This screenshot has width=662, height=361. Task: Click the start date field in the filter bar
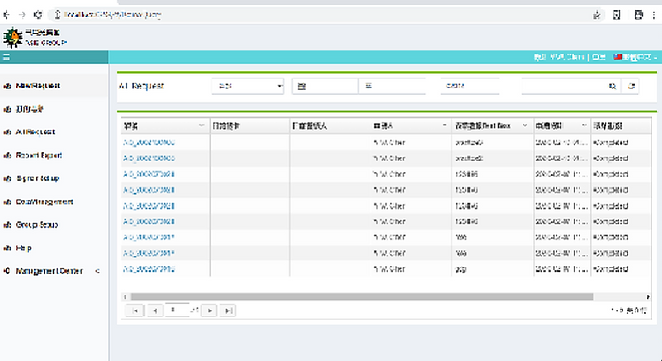click(325, 86)
